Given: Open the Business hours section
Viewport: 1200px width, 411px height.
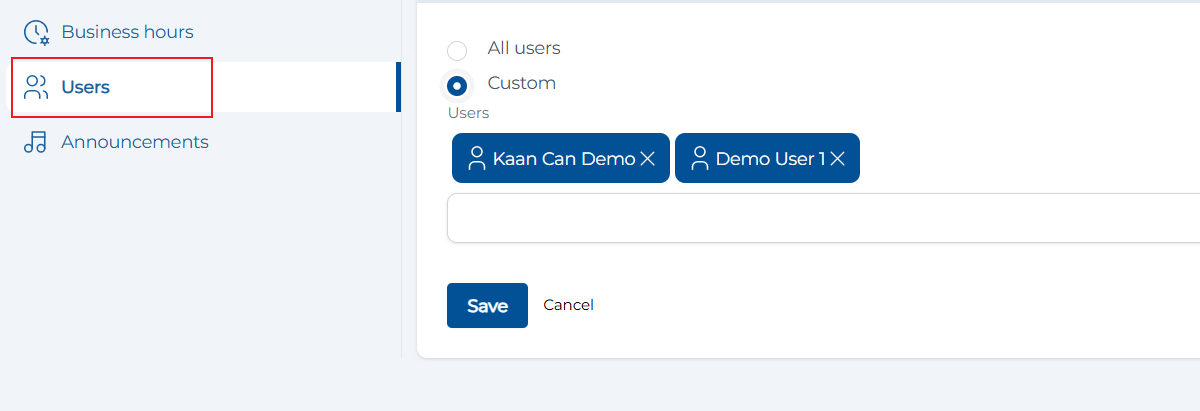Looking at the screenshot, I should (127, 32).
